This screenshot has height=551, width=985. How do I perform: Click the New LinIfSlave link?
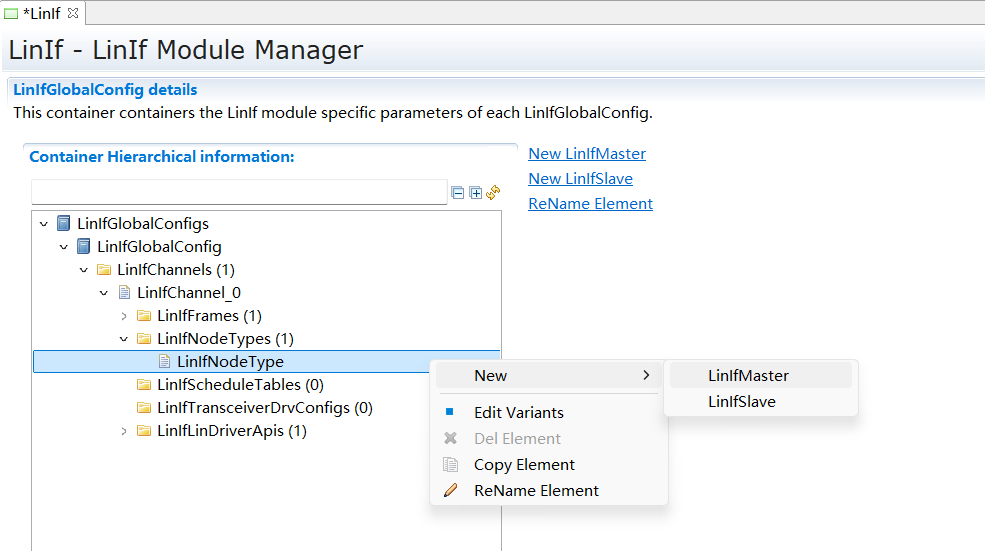[x=580, y=179]
